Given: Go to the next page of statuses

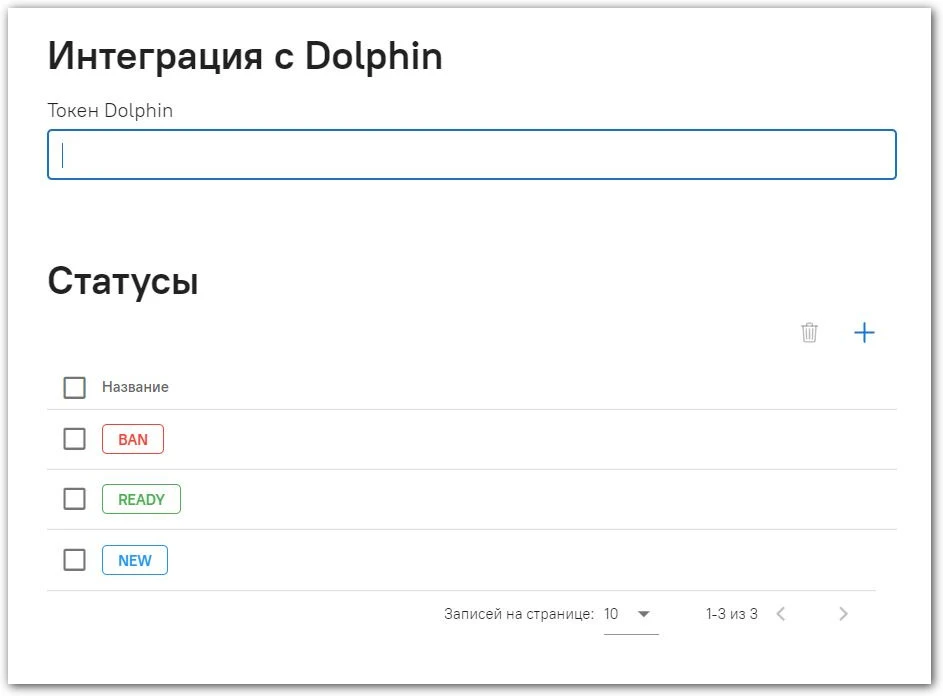Looking at the screenshot, I should coord(843,614).
